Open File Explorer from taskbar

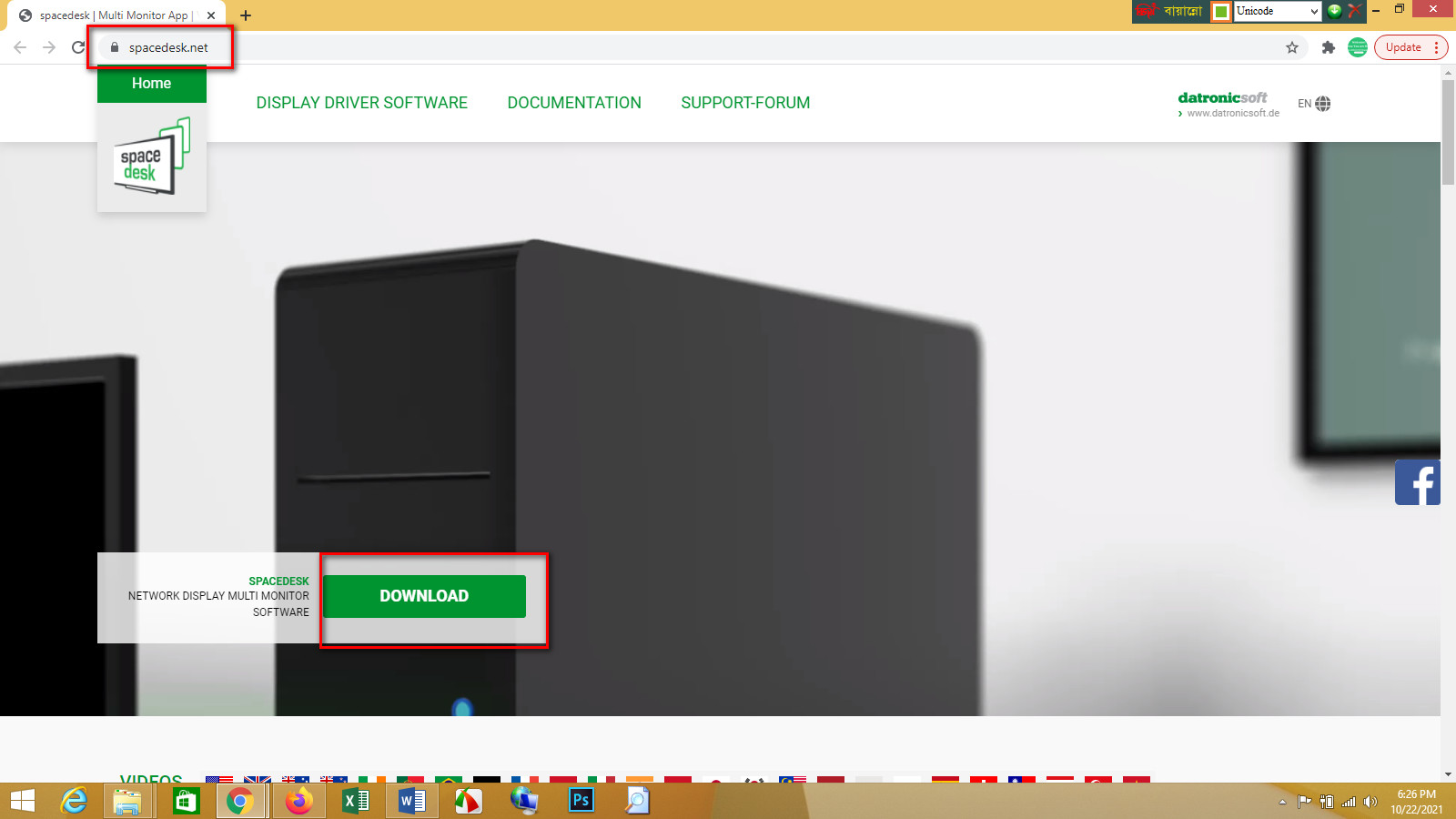point(127,801)
